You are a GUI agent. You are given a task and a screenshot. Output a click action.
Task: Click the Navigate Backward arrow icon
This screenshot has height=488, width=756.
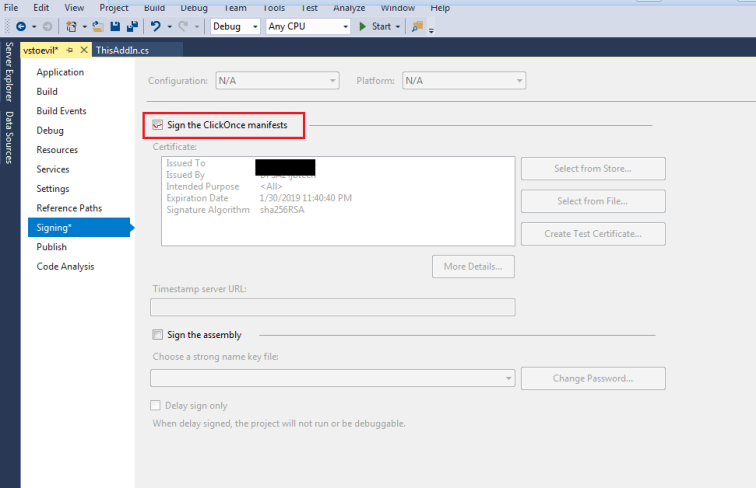(x=21, y=27)
